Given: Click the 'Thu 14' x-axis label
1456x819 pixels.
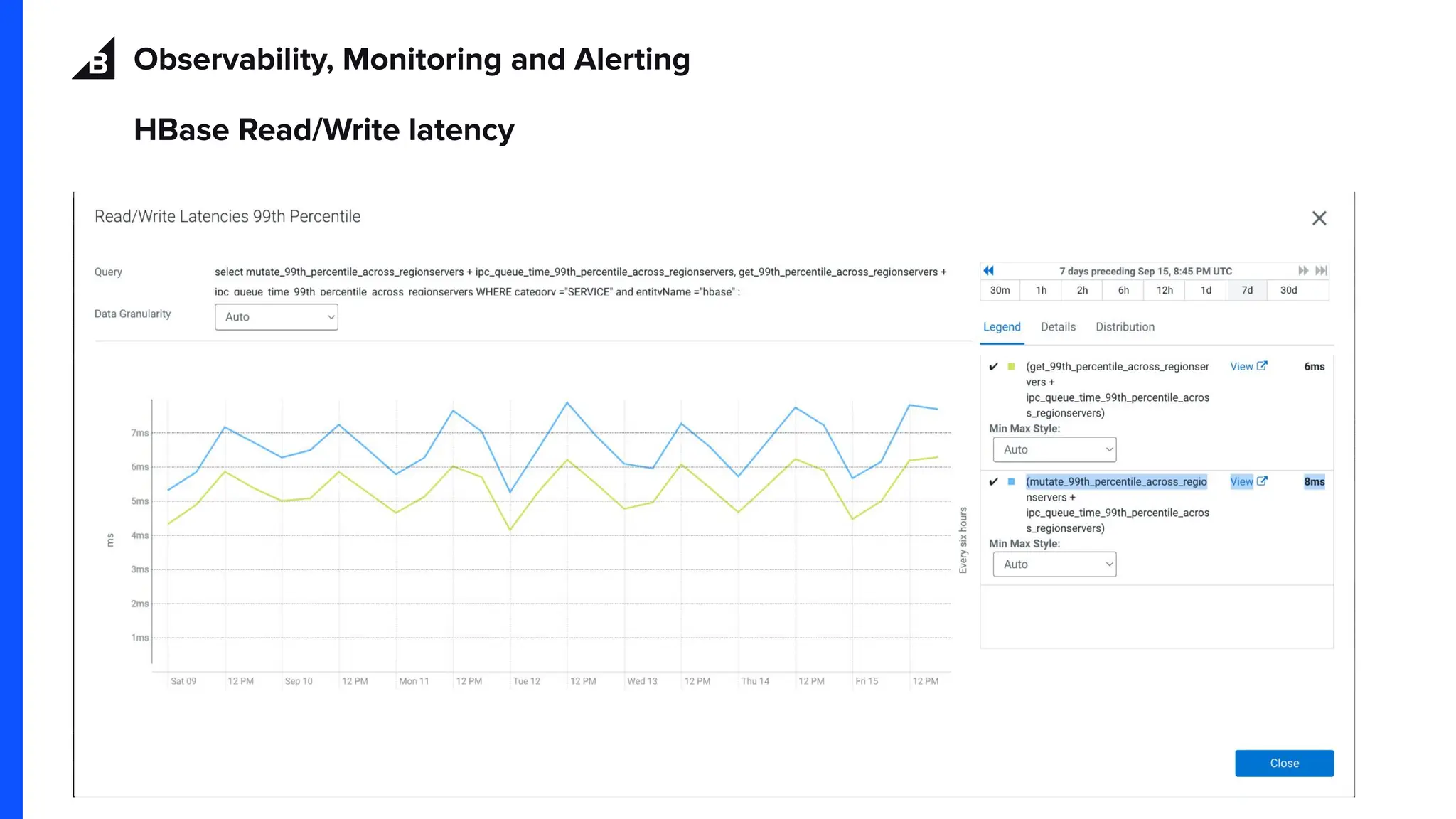Looking at the screenshot, I should pos(755,681).
